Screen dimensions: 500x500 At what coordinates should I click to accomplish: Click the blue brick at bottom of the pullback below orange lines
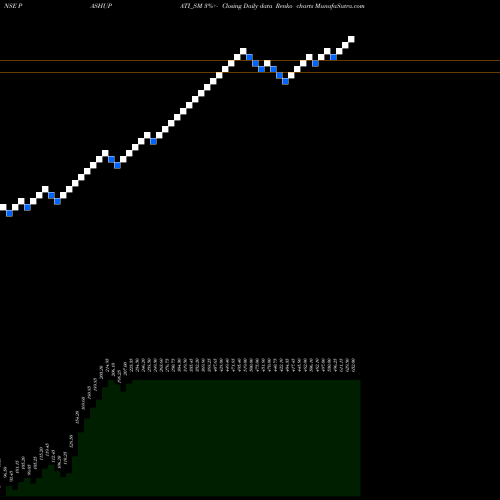tap(285, 81)
